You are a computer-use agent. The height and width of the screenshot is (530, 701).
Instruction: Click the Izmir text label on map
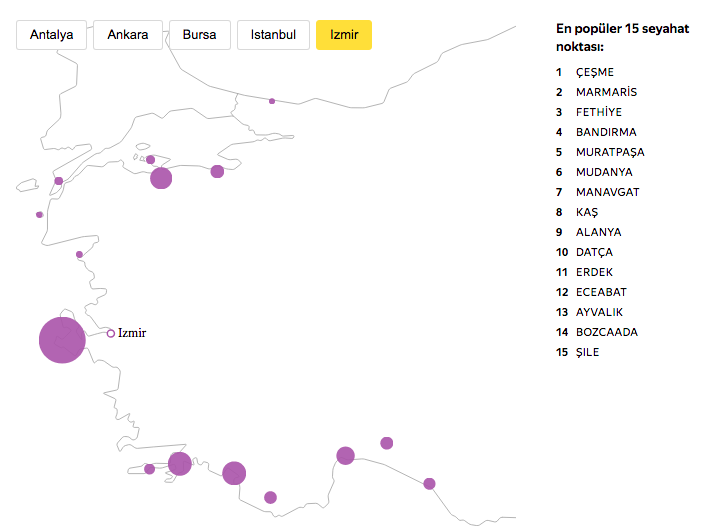click(x=132, y=333)
